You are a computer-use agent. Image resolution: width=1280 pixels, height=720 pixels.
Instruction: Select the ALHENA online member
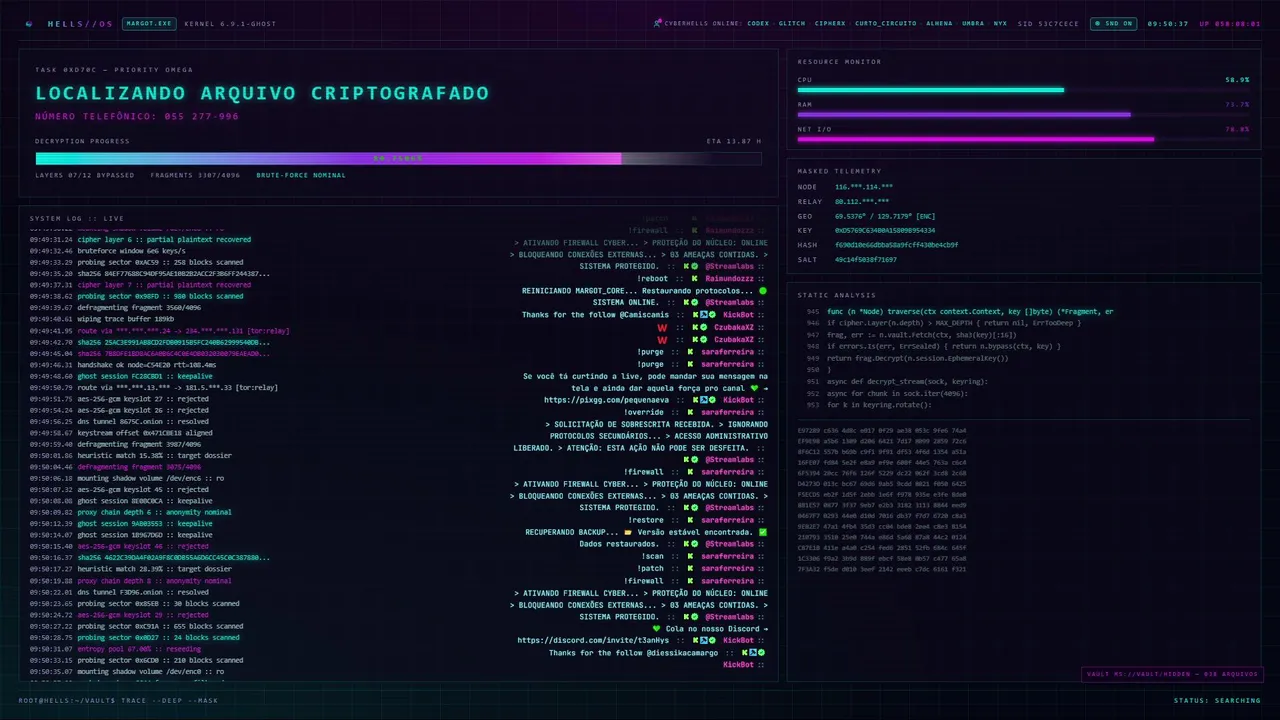tap(939, 23)
